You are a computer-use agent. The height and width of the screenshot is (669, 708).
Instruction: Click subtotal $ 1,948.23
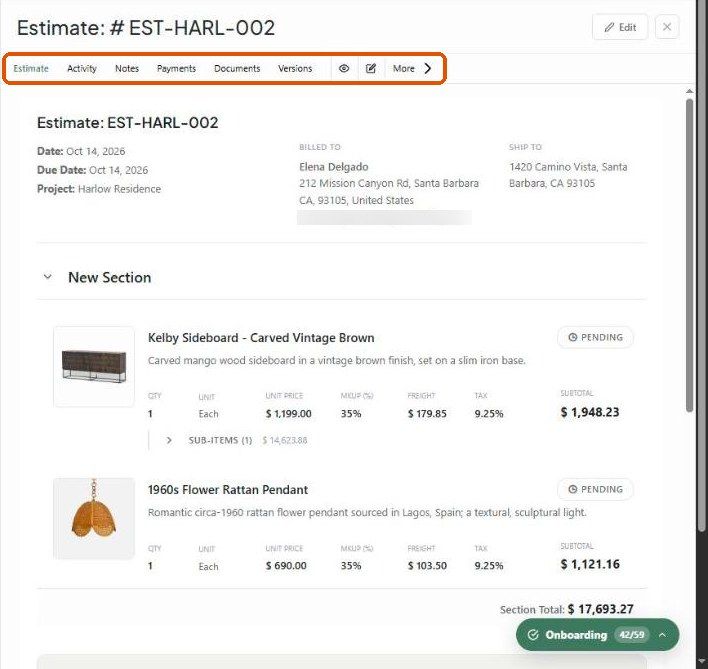(590, 412)
